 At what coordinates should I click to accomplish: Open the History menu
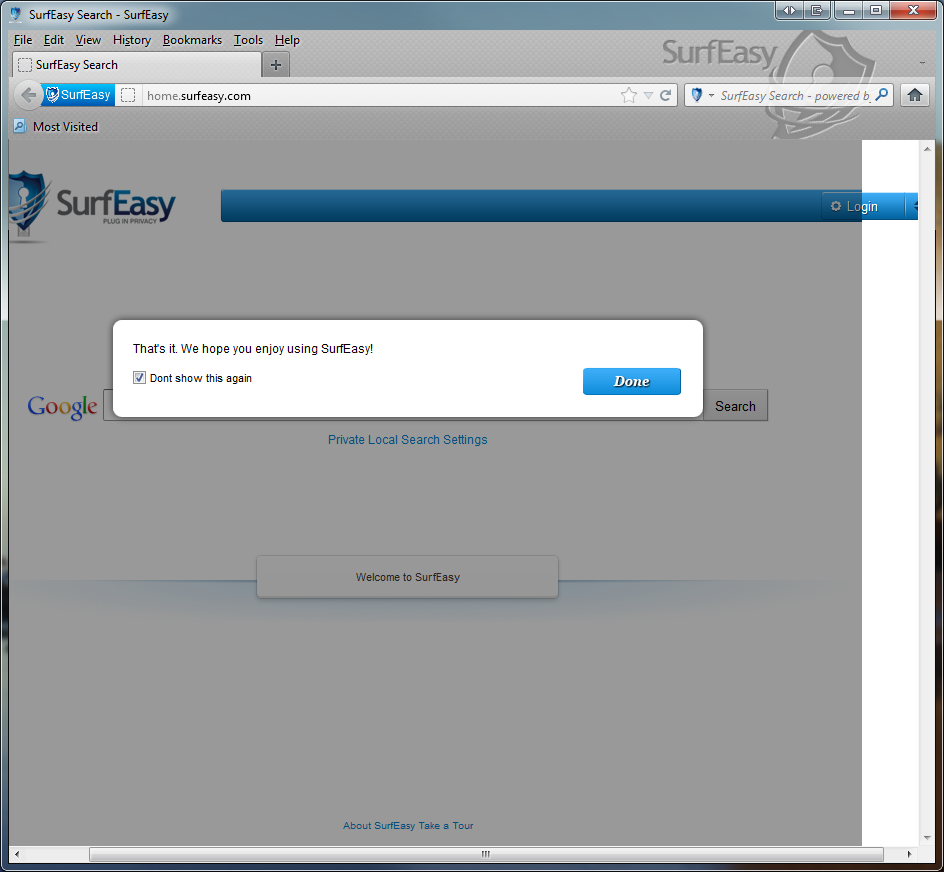click(132, 40)
